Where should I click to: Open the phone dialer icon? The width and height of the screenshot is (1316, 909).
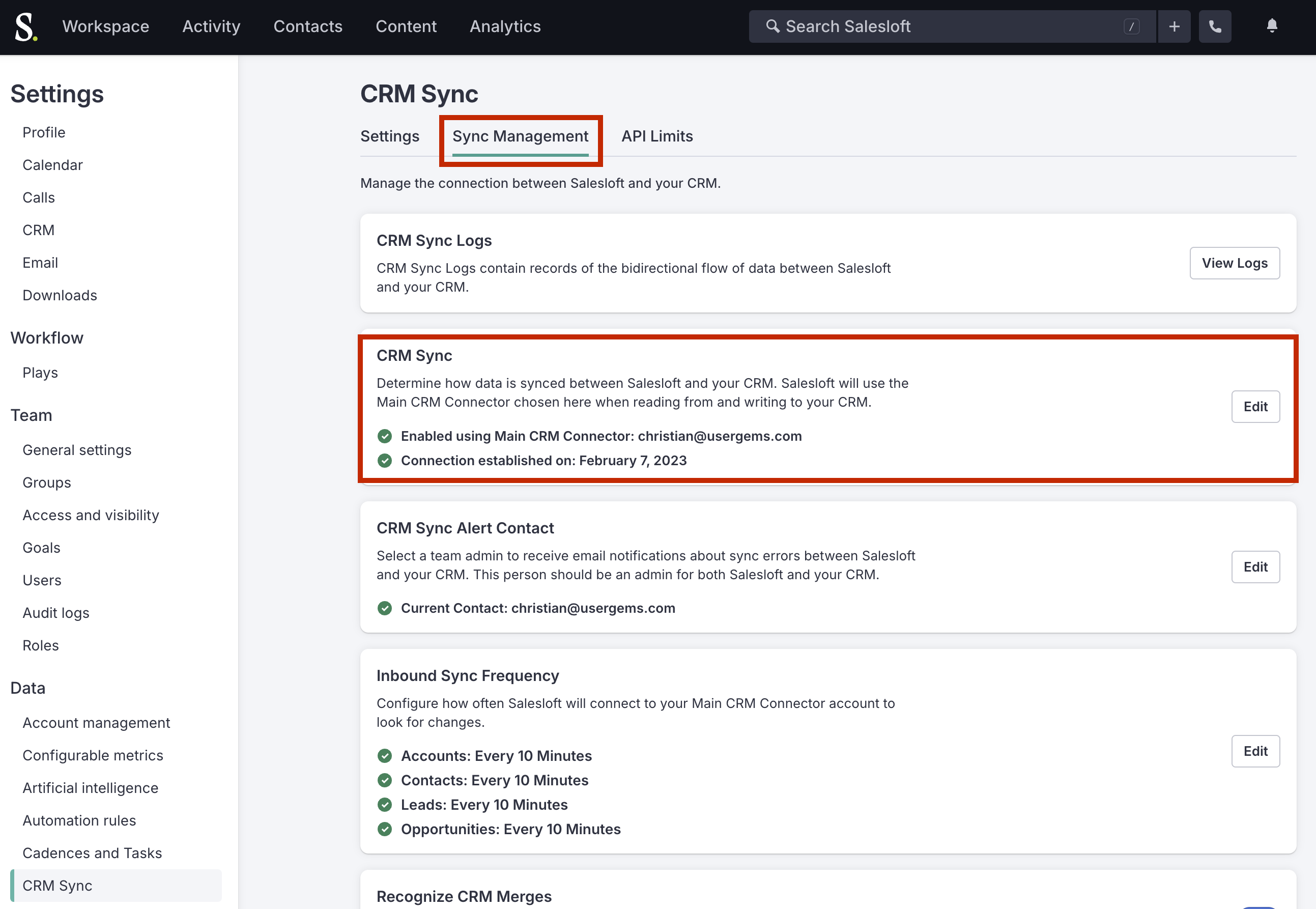point(1215,26)
